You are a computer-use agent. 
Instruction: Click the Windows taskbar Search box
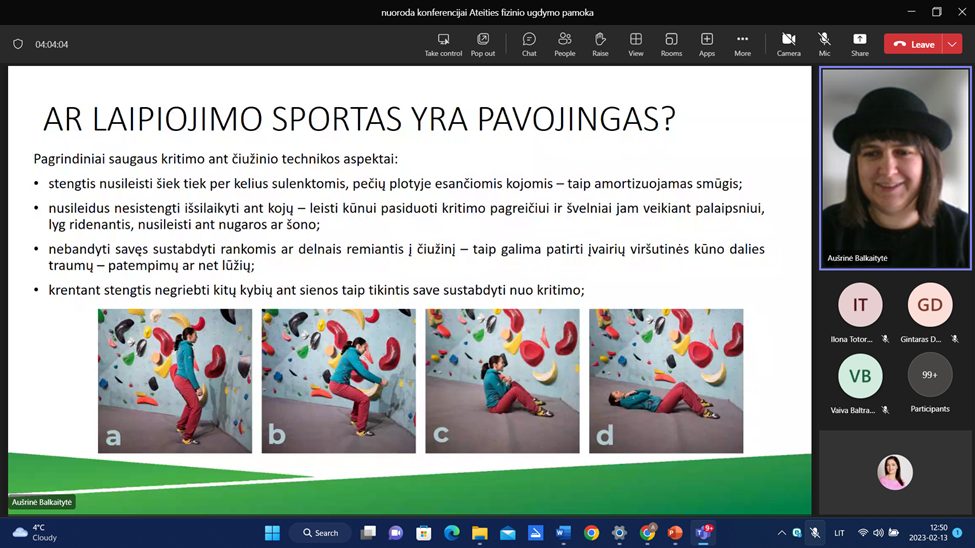tap(320, 533)
